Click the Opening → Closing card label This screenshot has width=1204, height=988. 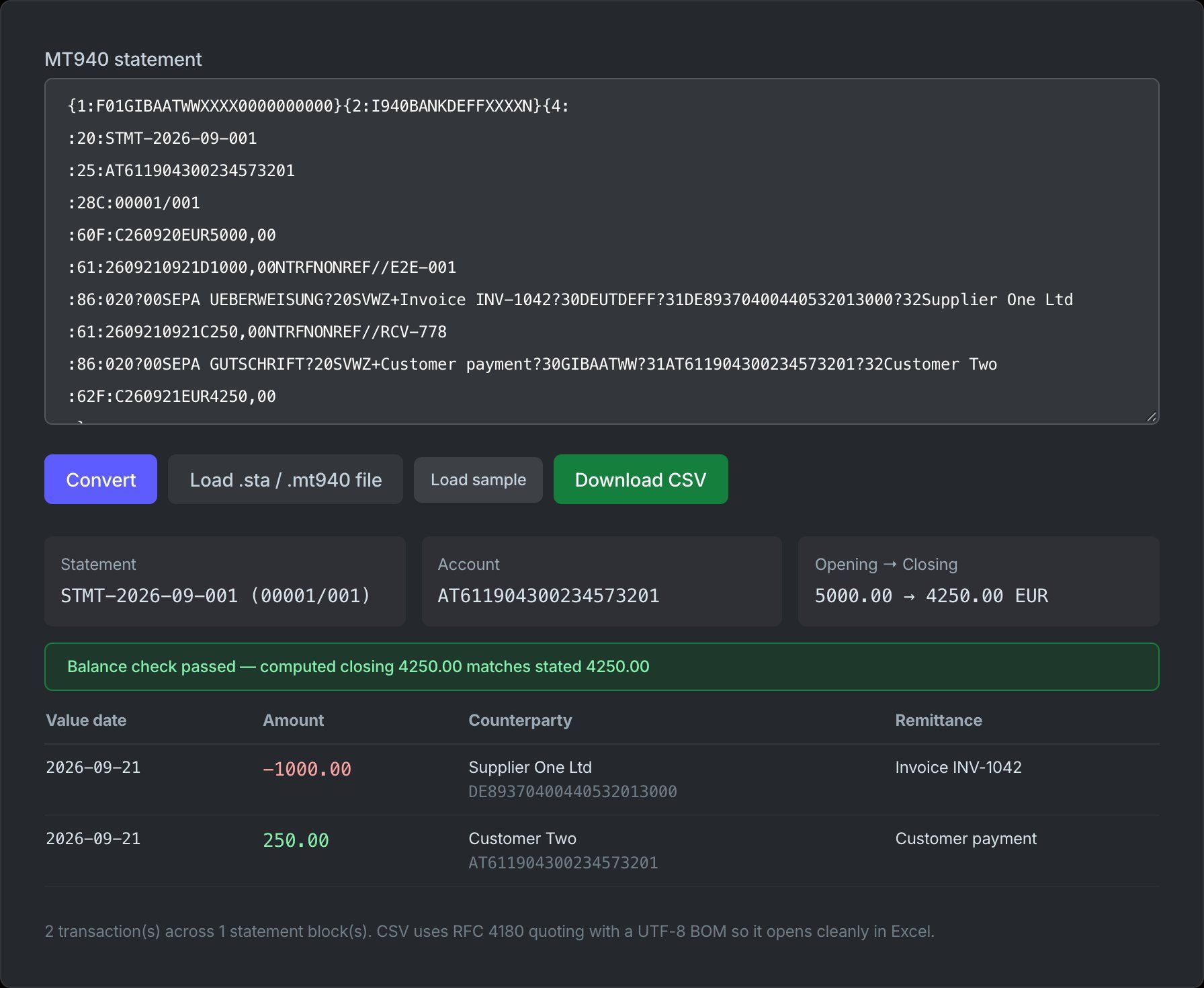[886, 565]
